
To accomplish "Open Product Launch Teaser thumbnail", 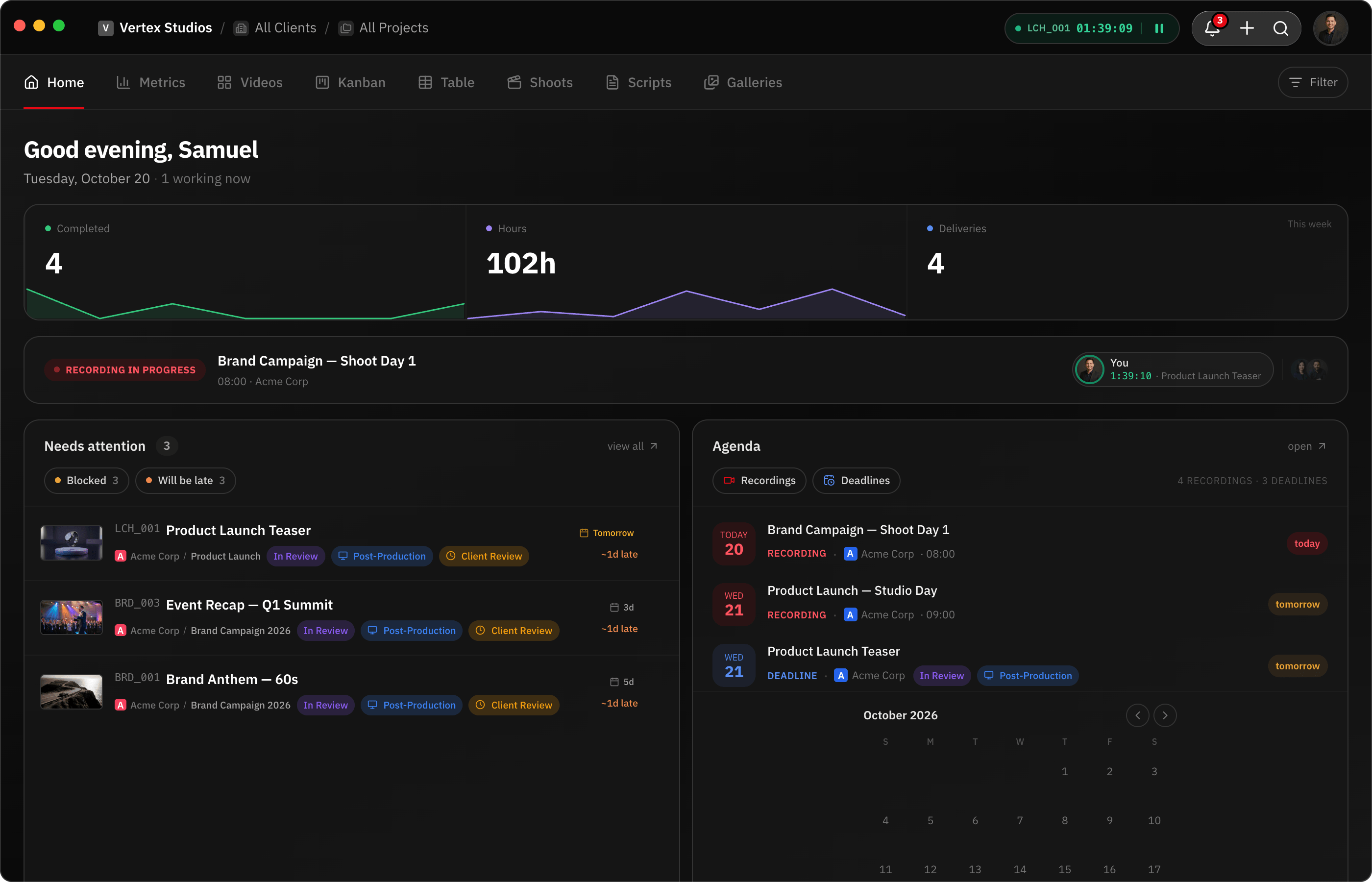I will [x=72, y=543].
